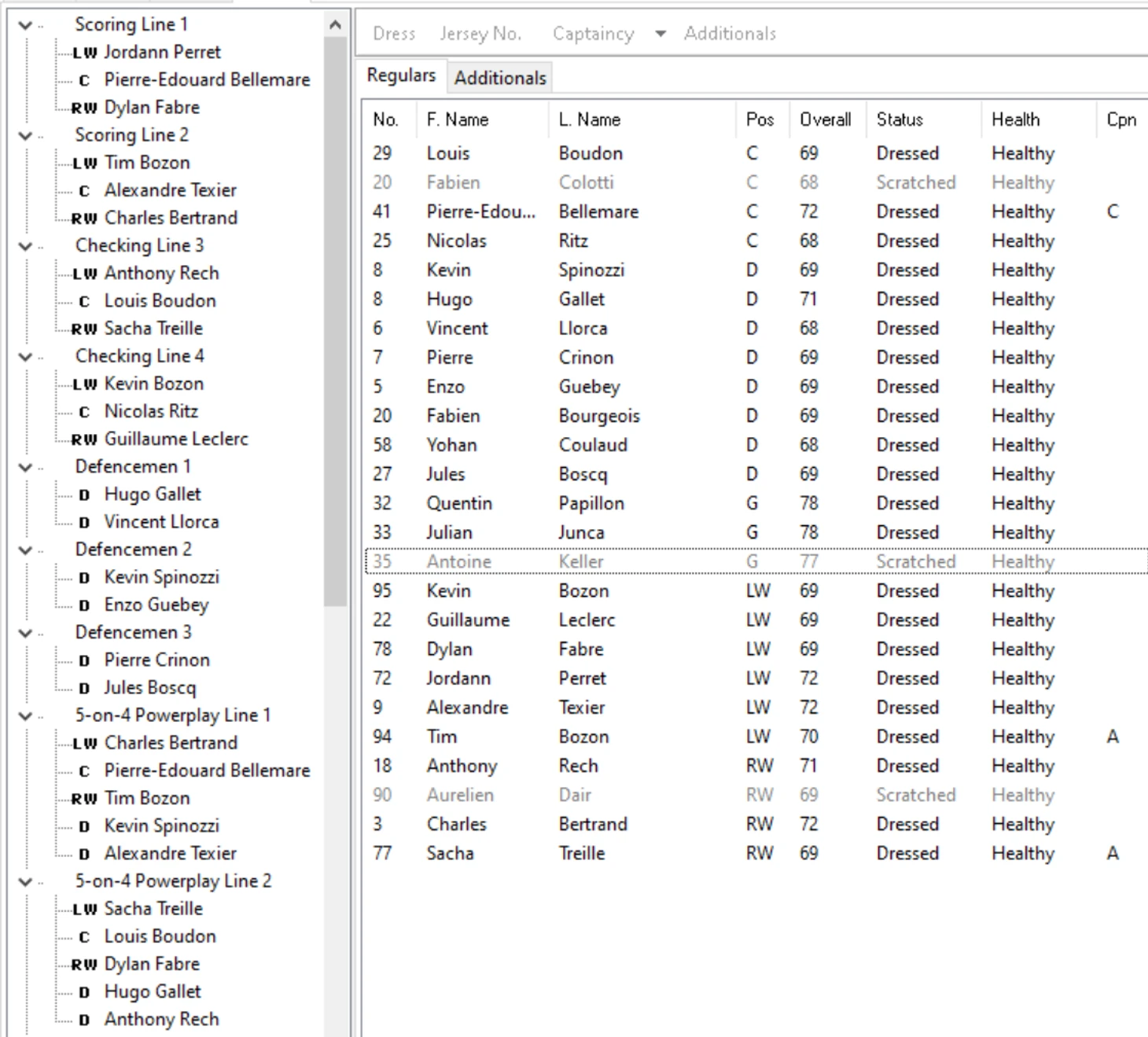Select Jules Boscq in Defencemen 3
1148x1037 pixels.
[149, 688]
